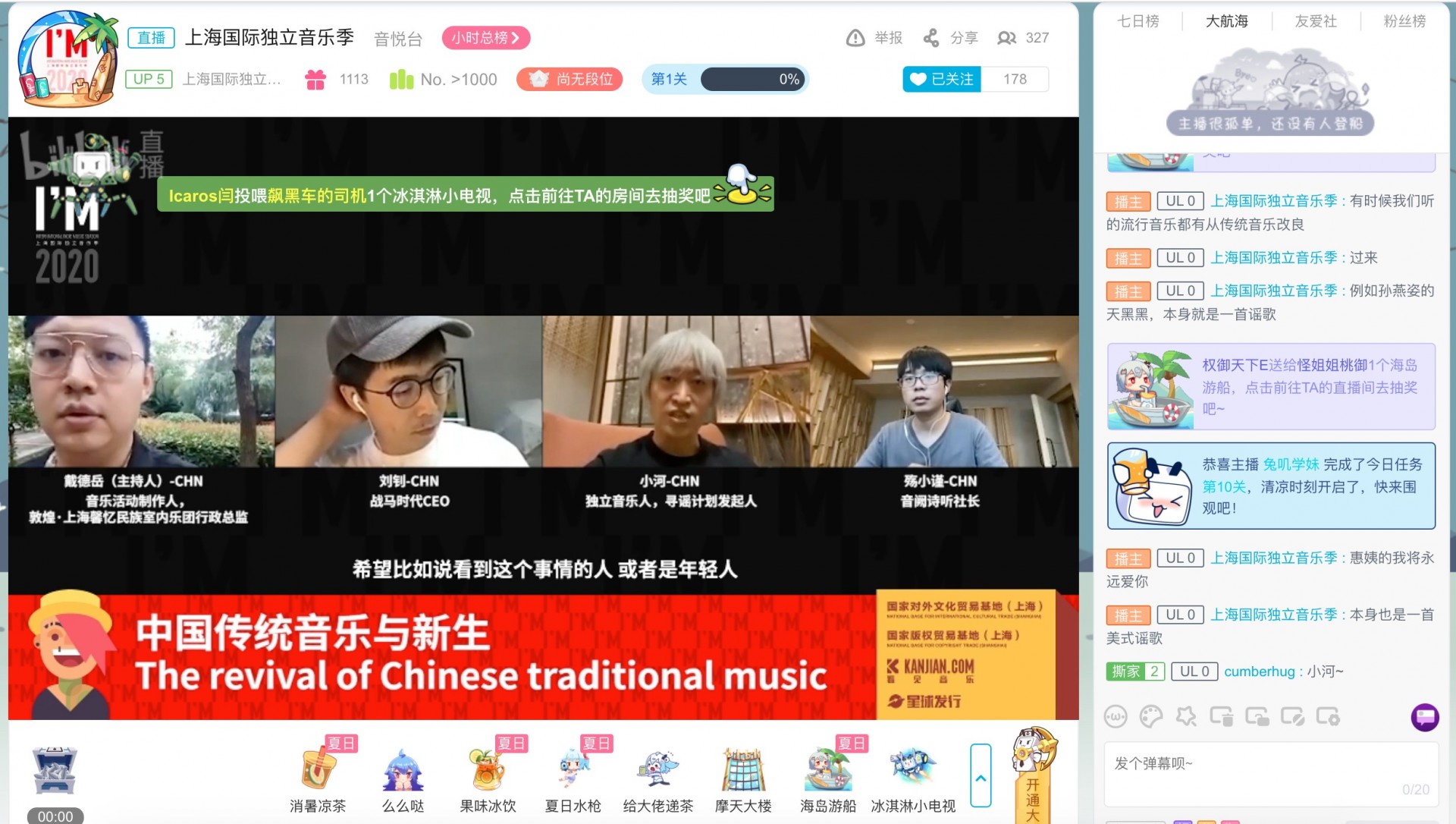This screenshot has width=1456, height=824.
Task: Click the 音悦台 category link
Action: pyautogui.click(x=397, y=39)
